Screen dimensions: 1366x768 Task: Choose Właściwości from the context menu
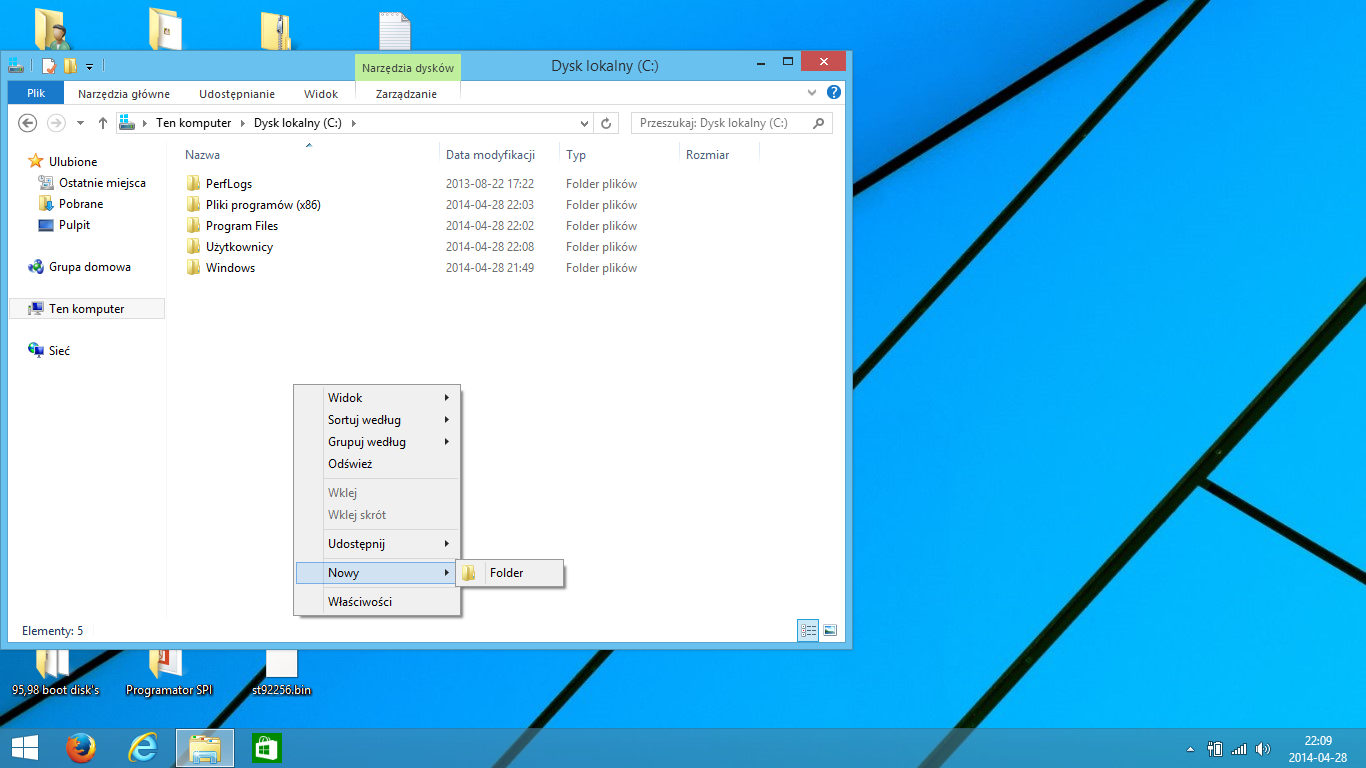click(x=360, y=602)
